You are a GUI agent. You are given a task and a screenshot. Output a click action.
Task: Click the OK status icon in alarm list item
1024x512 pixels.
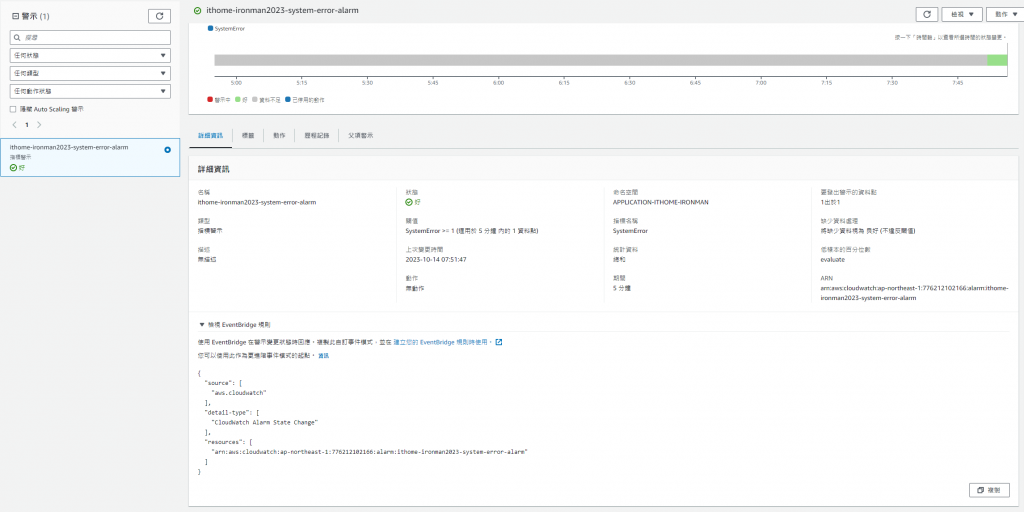coord(14,168)
